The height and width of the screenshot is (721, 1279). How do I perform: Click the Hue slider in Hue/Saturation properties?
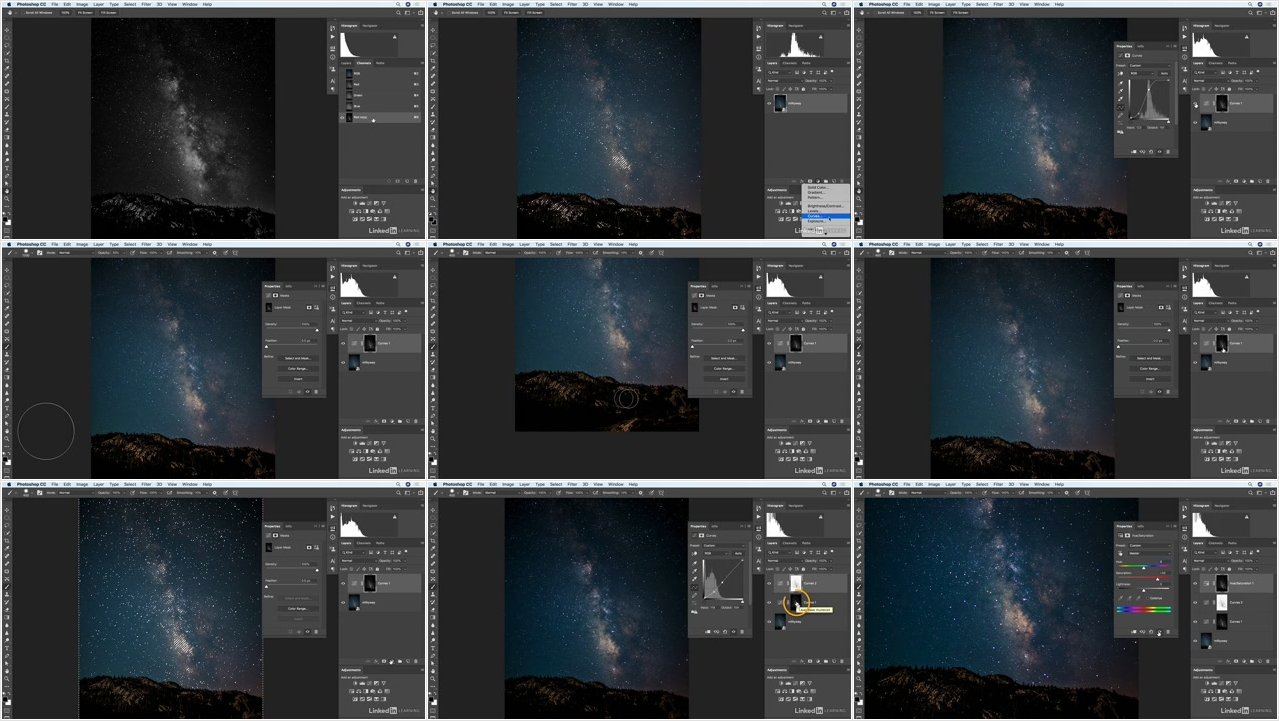pos(1144,567)
